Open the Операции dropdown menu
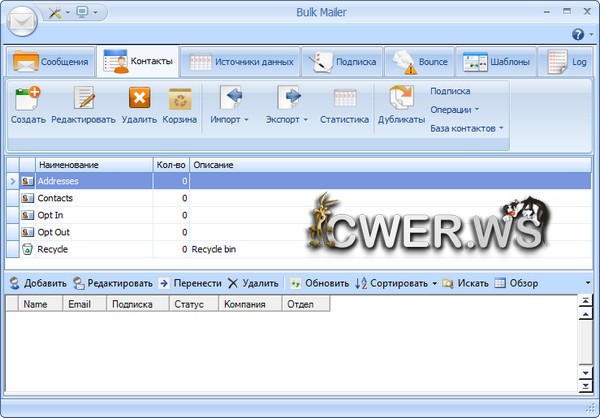The image size is (600, 418). [x=455, y=109]
